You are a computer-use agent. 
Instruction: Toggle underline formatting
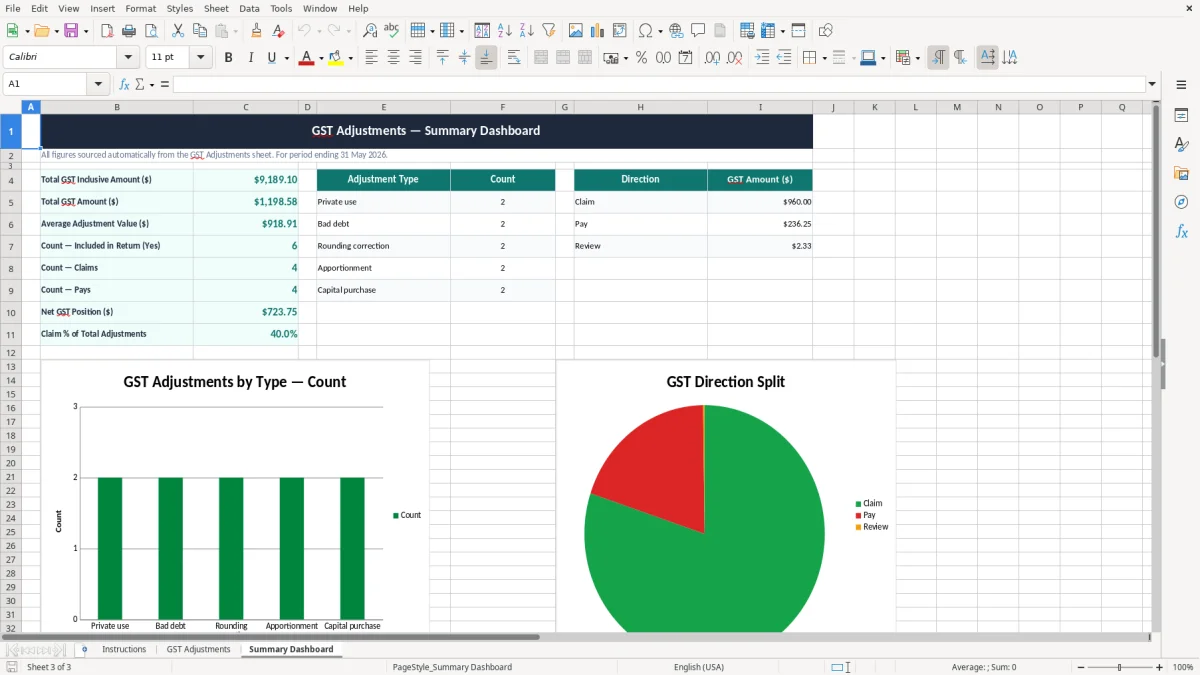click(x=272, y=58)
